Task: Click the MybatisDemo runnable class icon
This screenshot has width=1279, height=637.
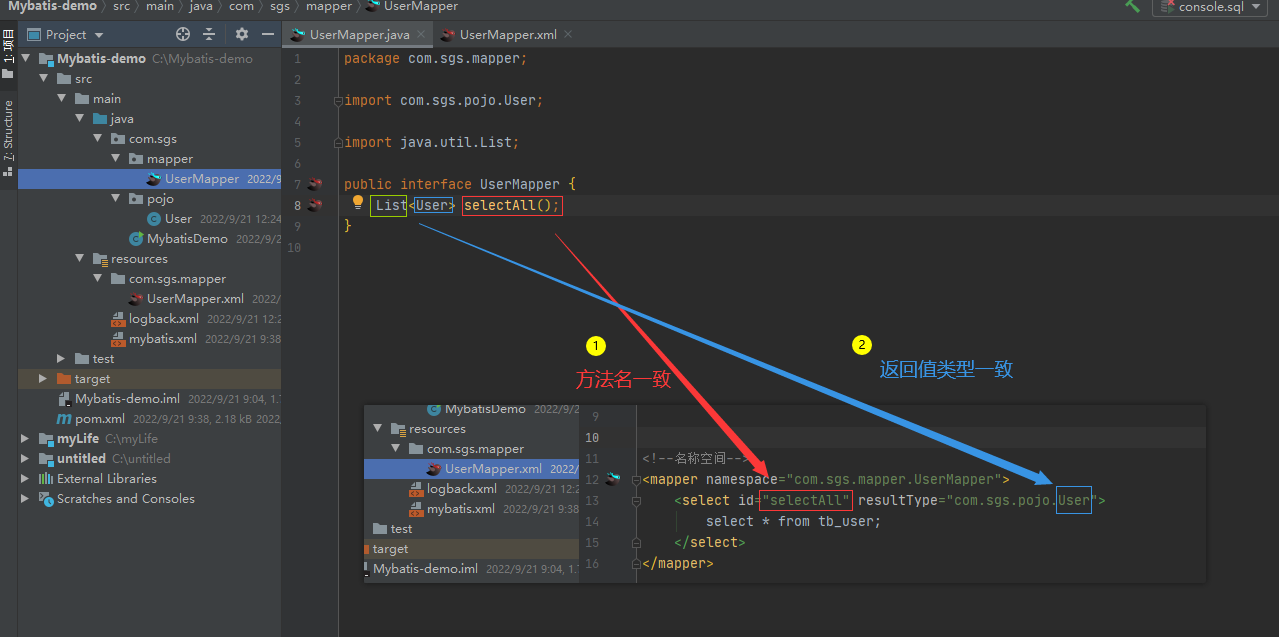Action: click(x=136, y=238)
